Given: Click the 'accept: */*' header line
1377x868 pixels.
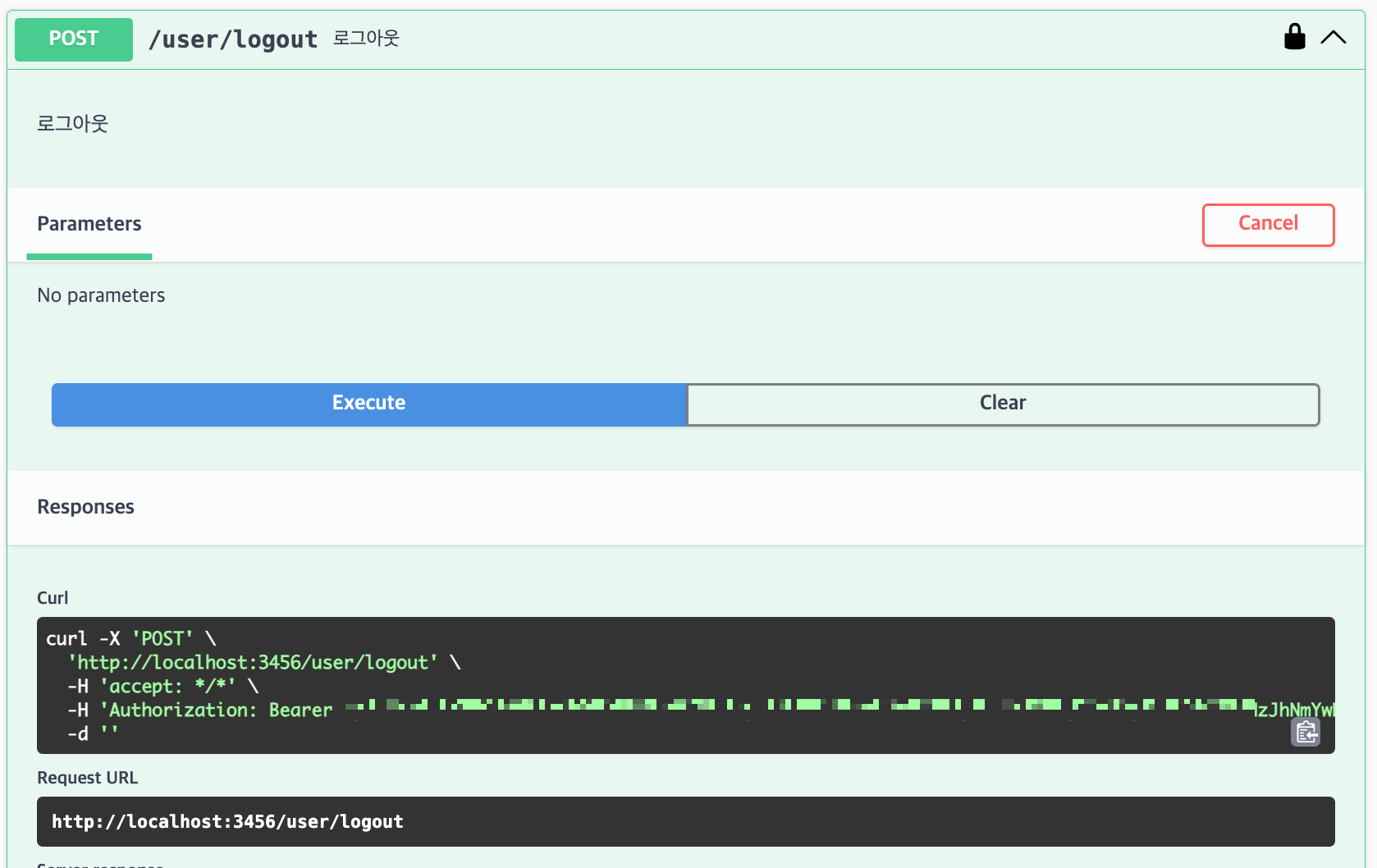Looking at the screenshot, I should 163,686.
